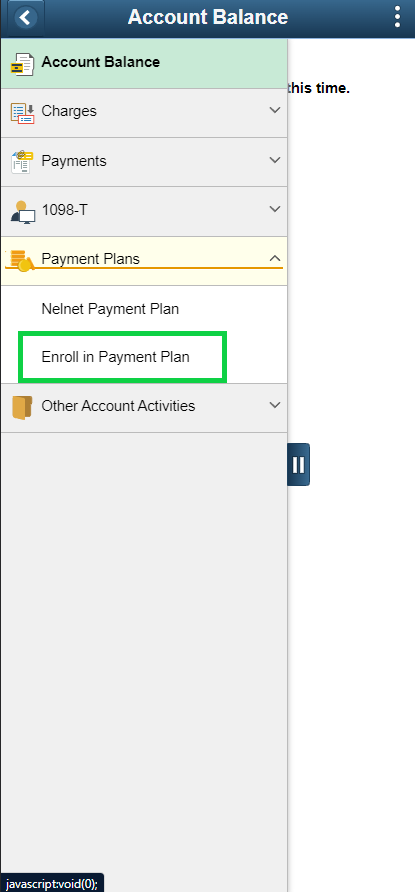Expand the Charges section chevron
Screen dimensions: 415x892
(275, 110)
